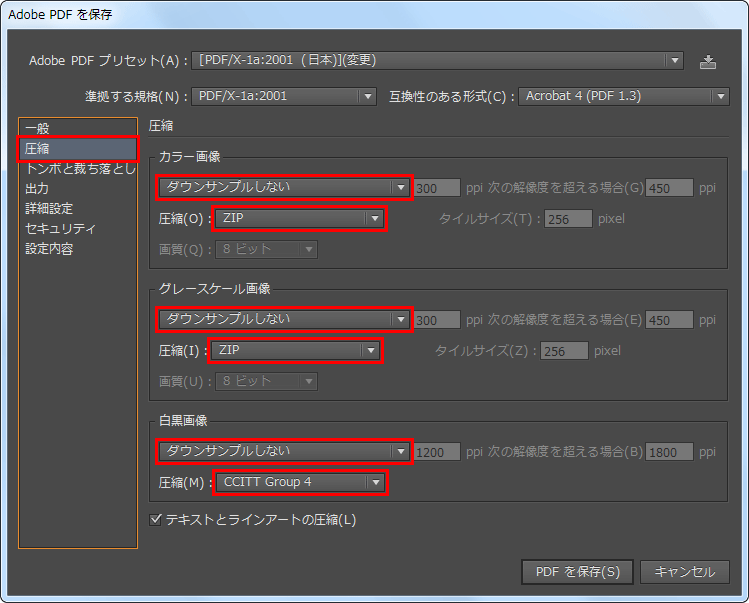Click the カラー画像 300 ppi field
The width and height of the screenshot is (749, 603).
click(x=437, y=188)
